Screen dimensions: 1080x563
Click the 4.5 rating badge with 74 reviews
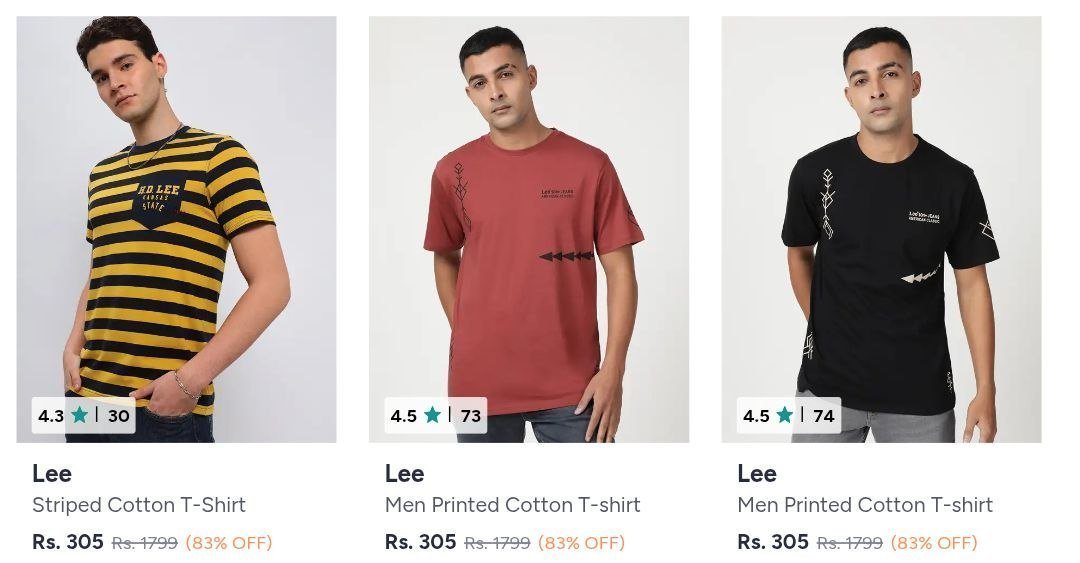(x=789, y=415)
